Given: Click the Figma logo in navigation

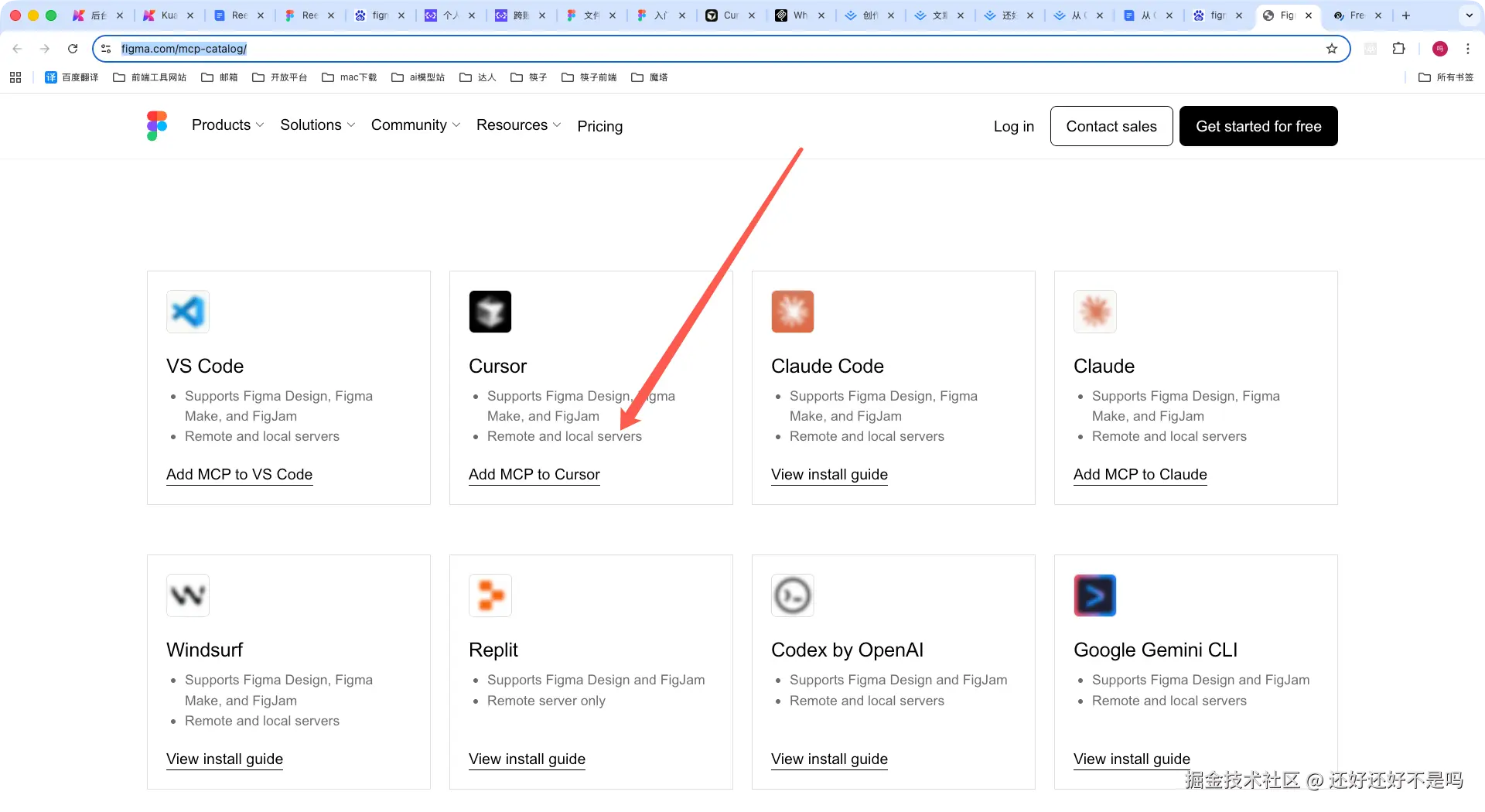Looking at the screenshot, I should 157,126.
